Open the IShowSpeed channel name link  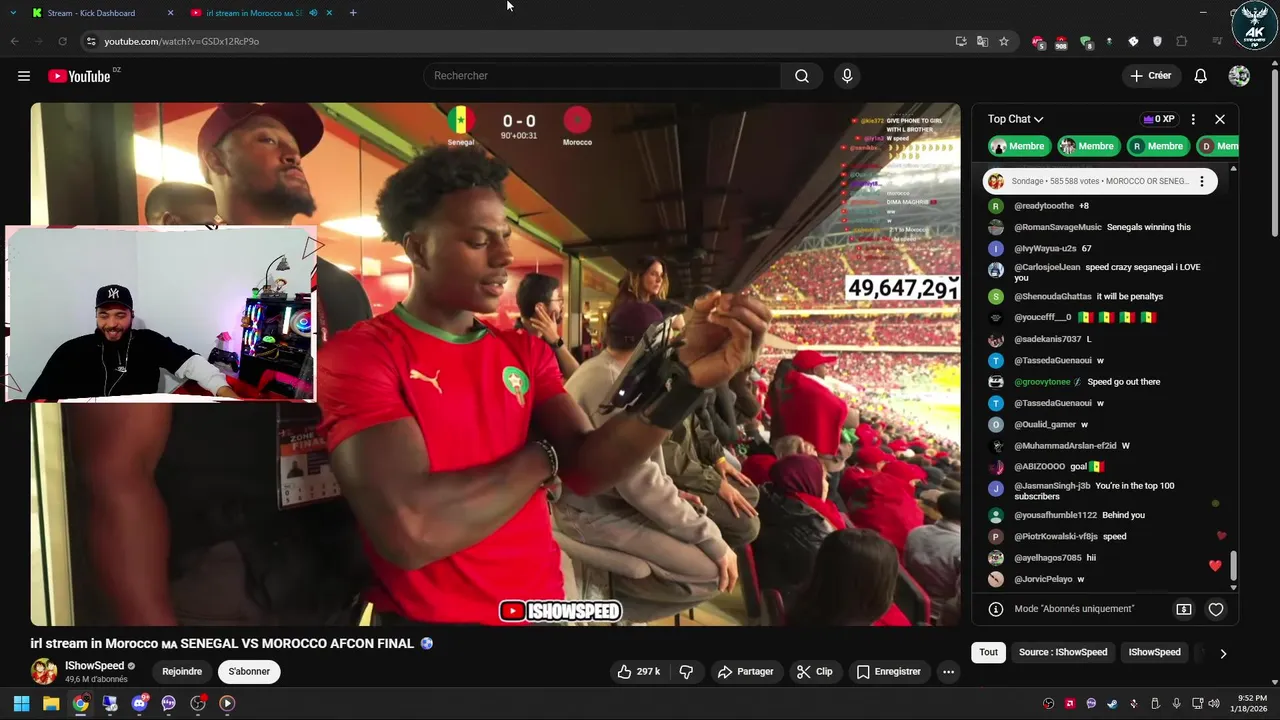(x=94, y=666)
